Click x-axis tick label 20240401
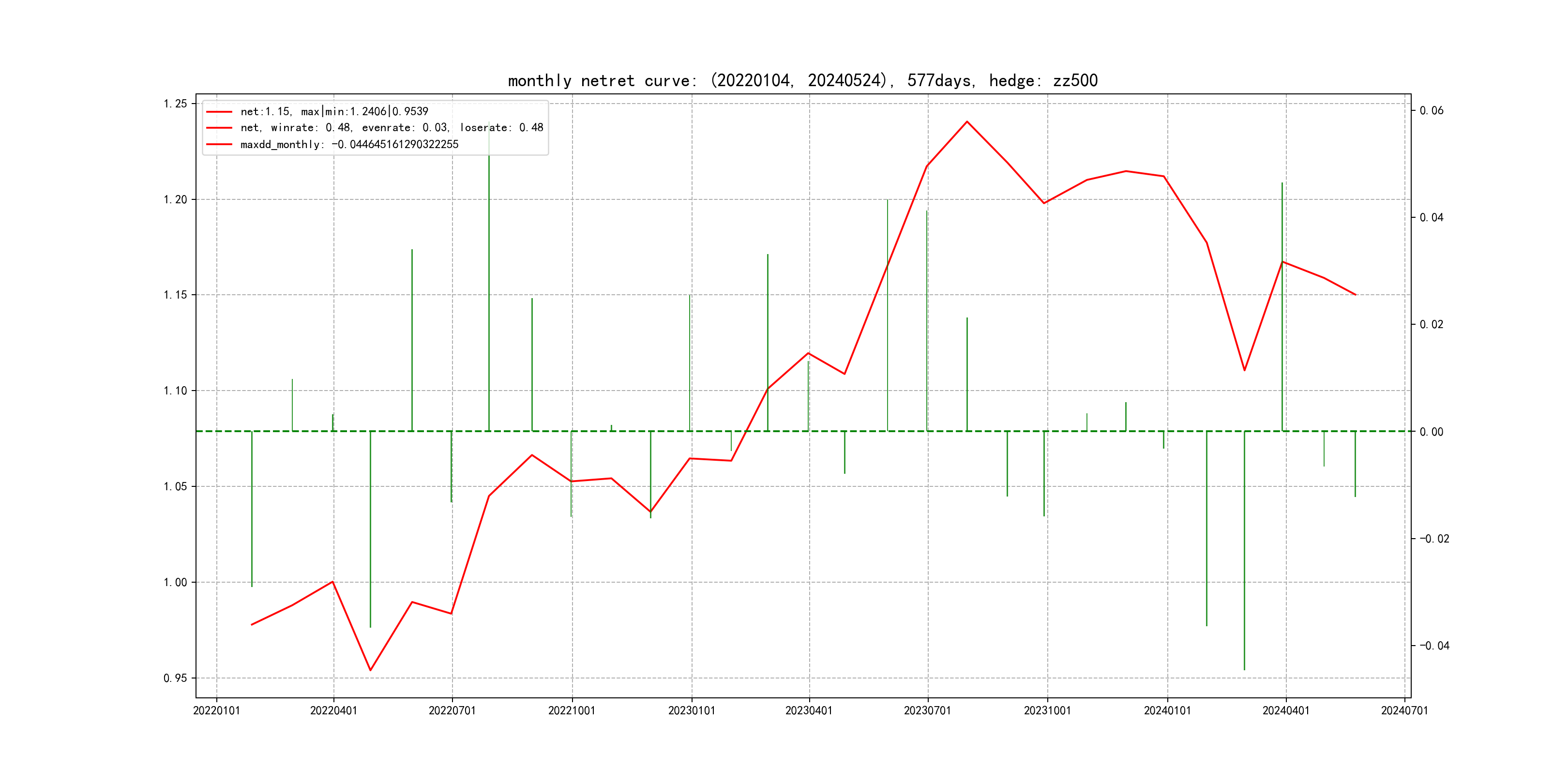The height and width of the screenshot is (784, 1568). (x=1285, y=711)
